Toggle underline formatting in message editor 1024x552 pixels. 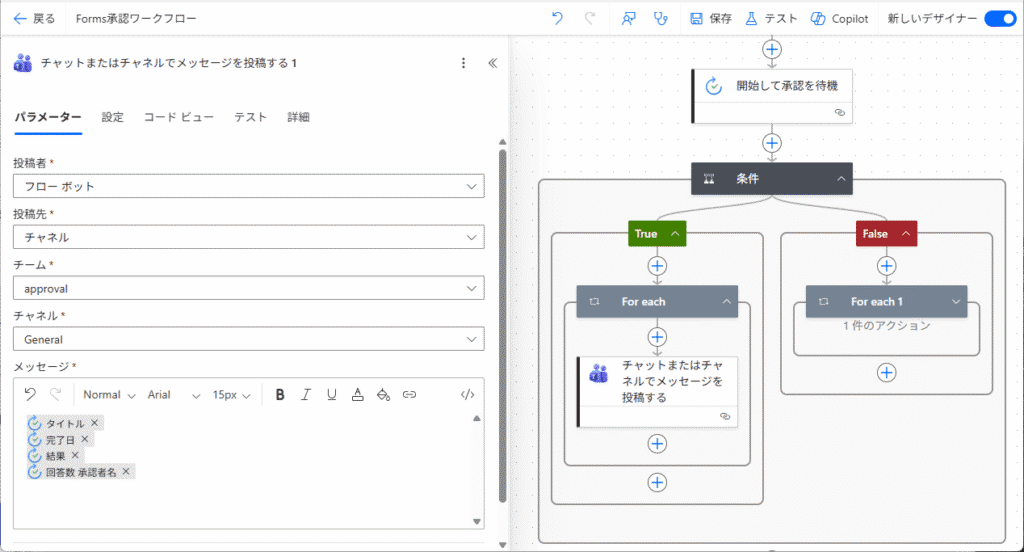(332, 395)
